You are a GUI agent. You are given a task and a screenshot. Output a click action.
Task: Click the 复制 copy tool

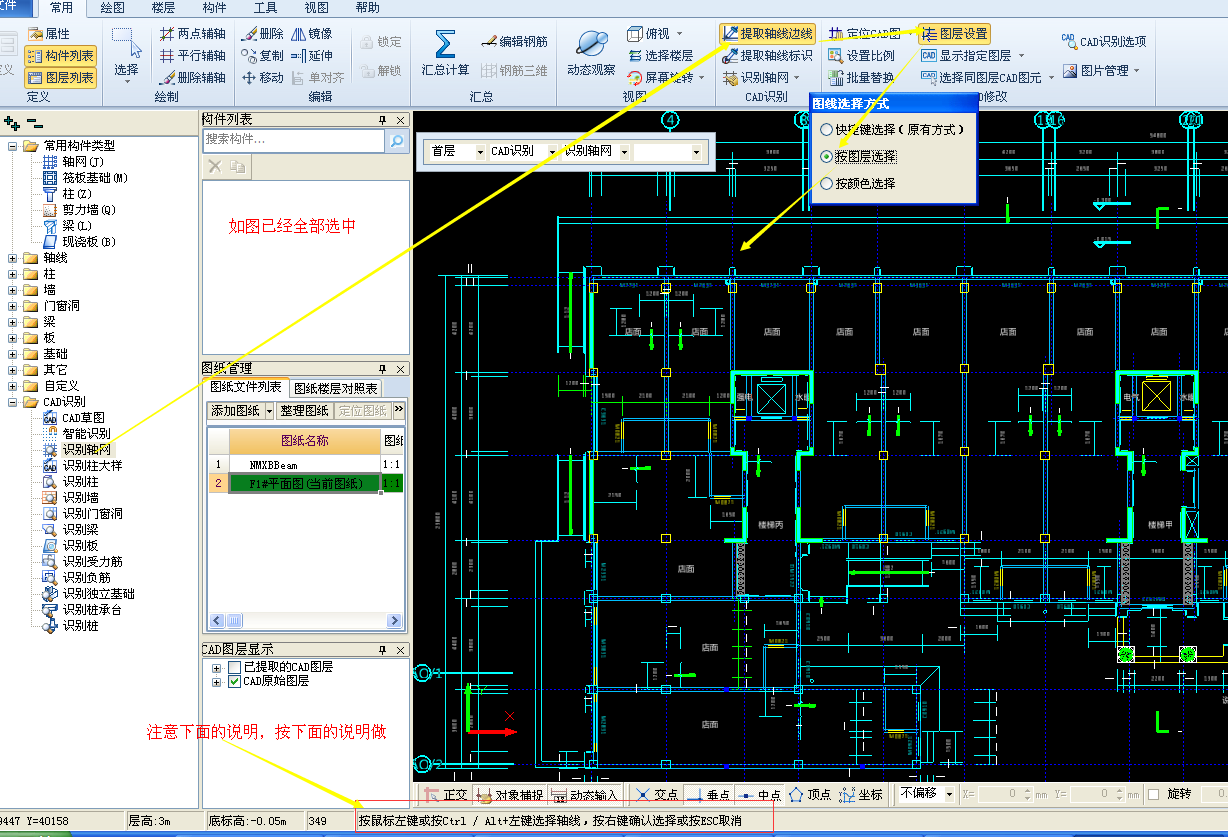[262, 55]
